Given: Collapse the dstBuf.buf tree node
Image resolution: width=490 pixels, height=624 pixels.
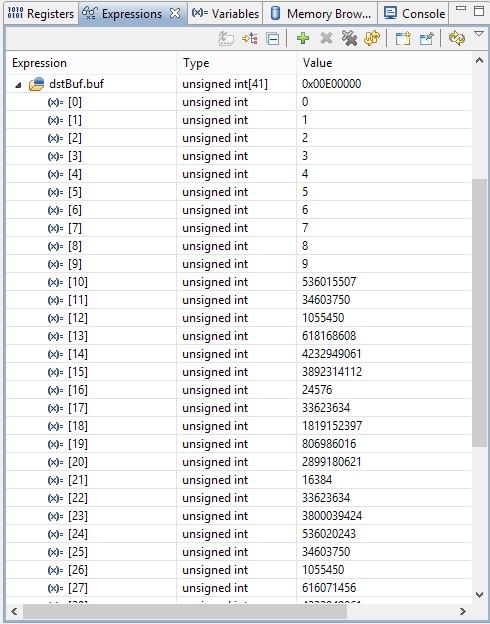Looking at the screenshot, I should click(x=18, y=85).
